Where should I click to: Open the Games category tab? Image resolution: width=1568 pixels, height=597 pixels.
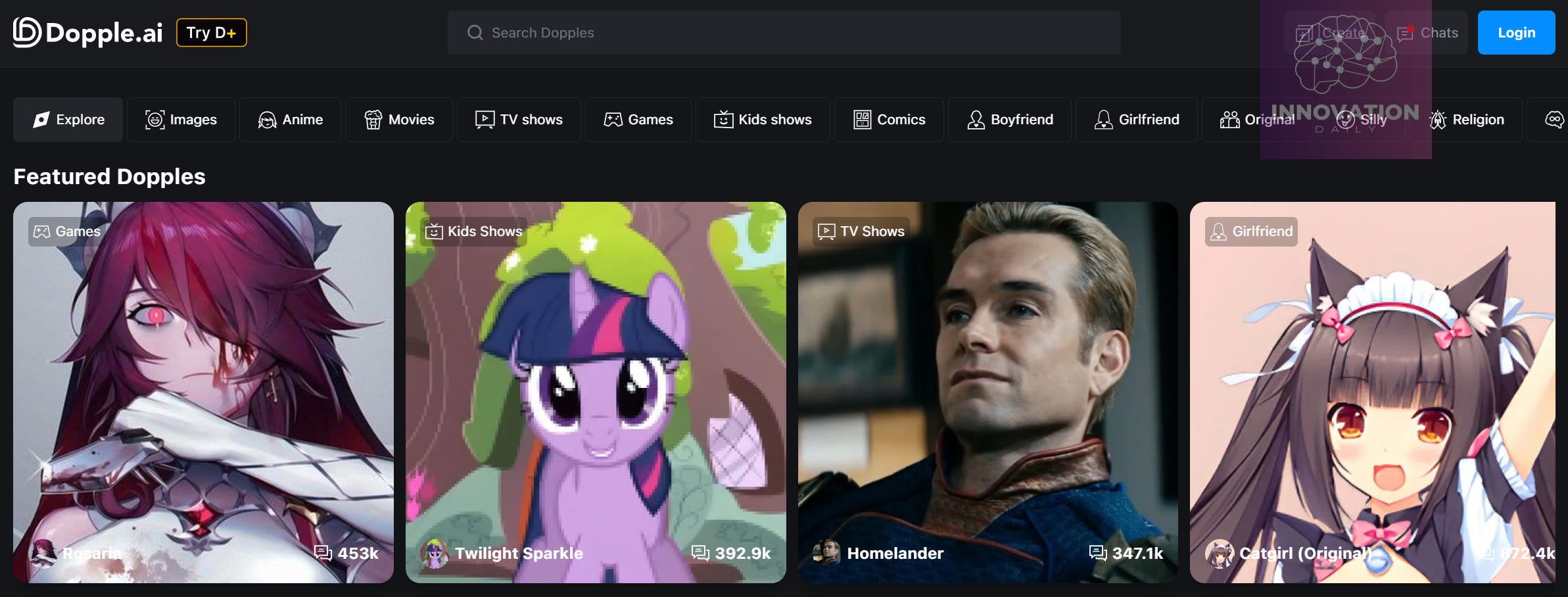click(638, 120)
